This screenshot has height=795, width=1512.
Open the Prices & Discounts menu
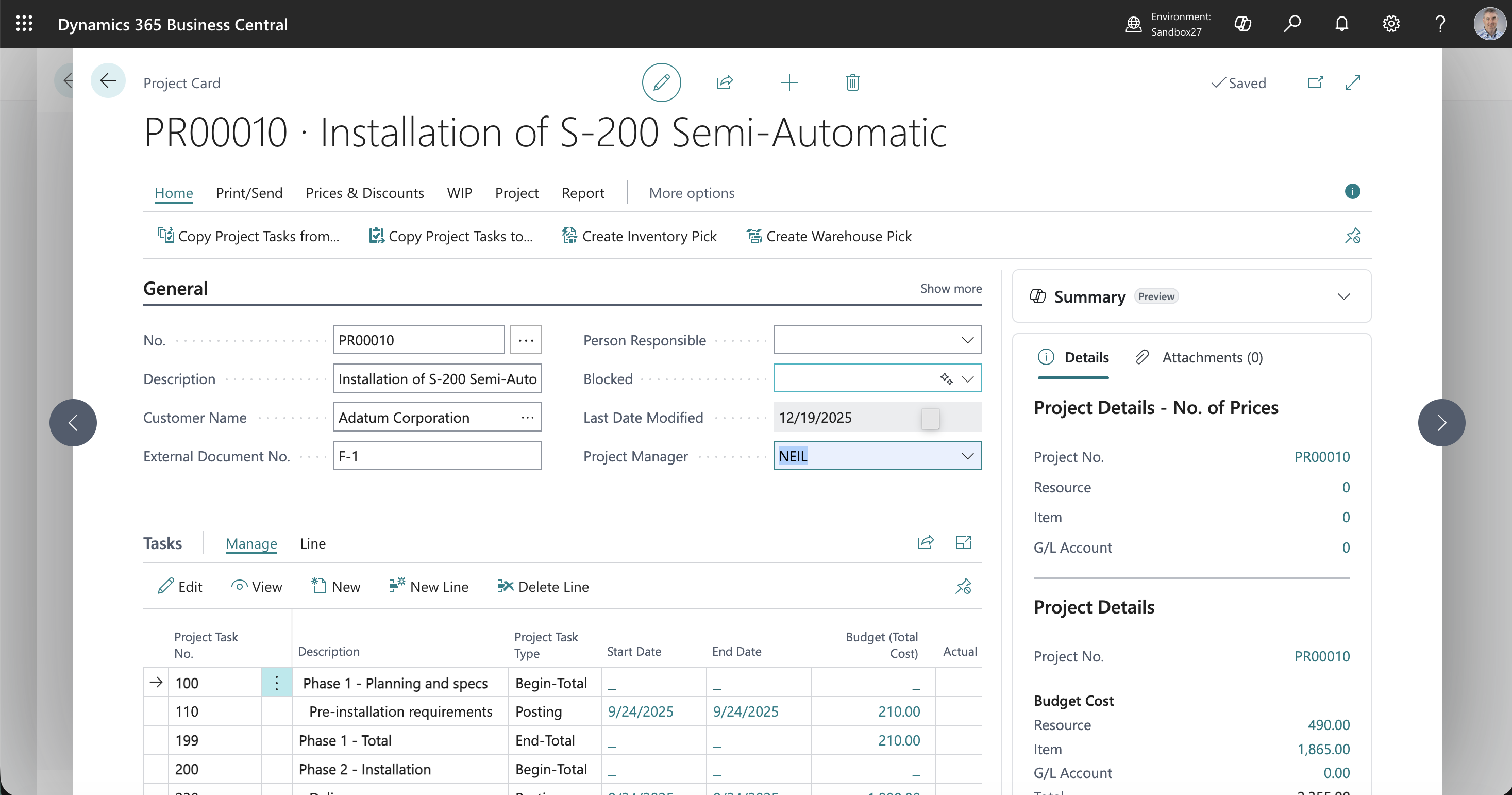pos(364,193)
